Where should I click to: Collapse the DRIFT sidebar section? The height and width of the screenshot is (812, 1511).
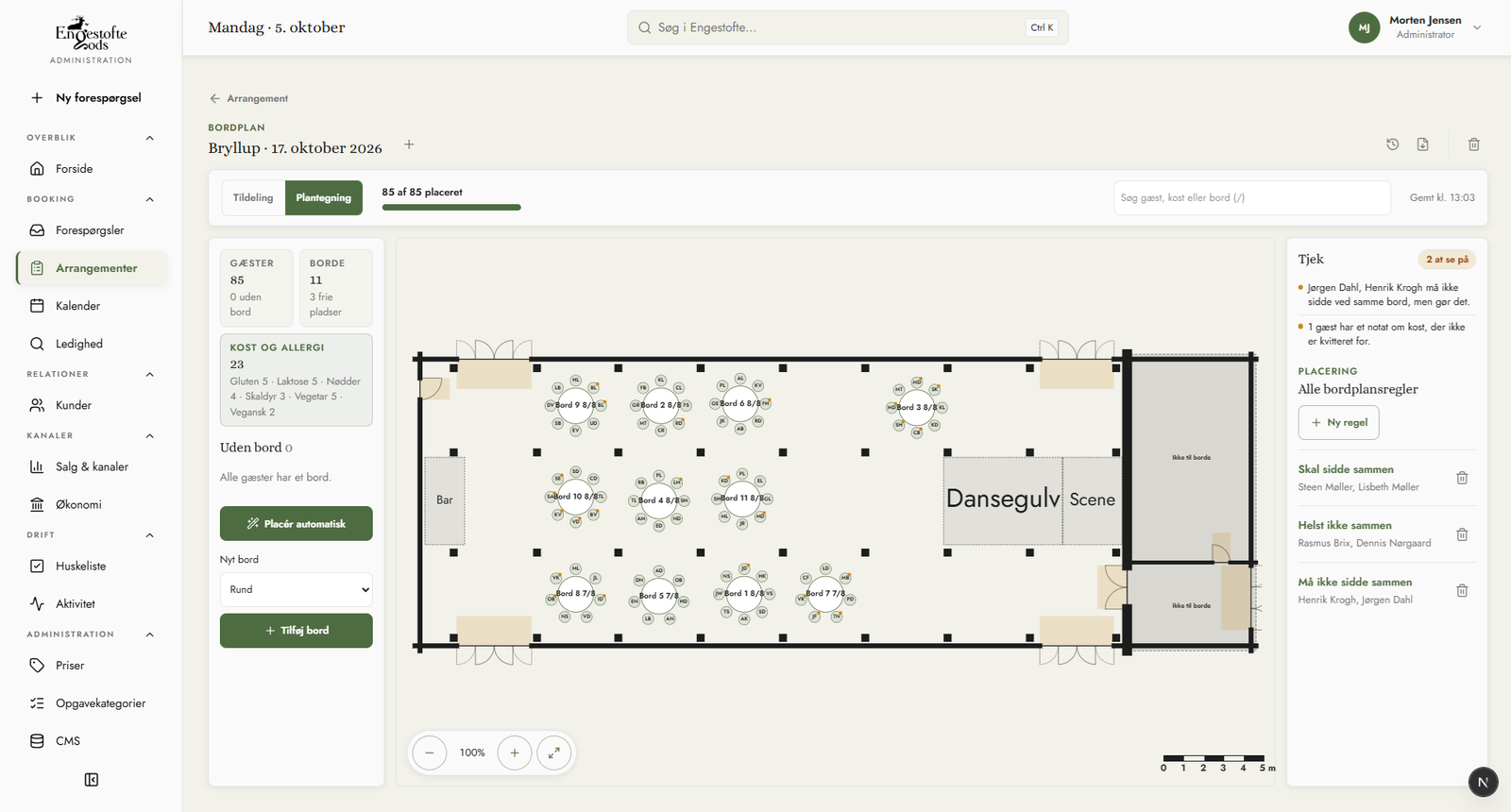[149, 535]
